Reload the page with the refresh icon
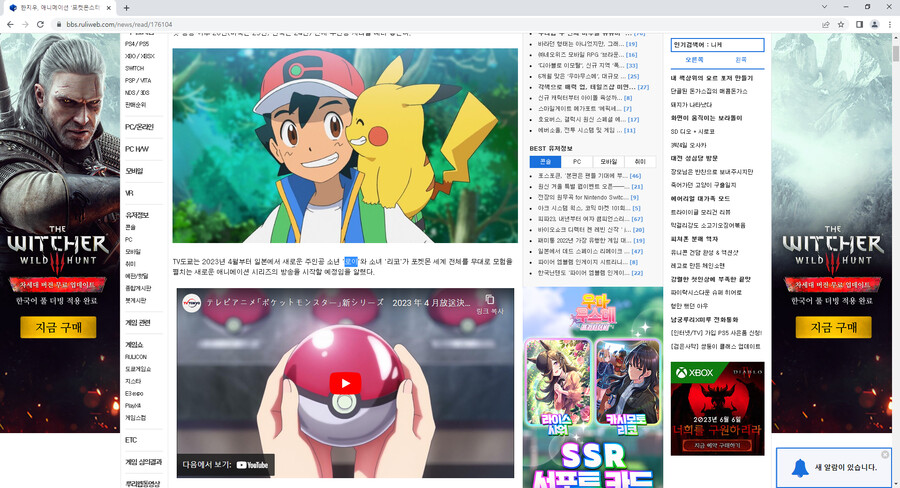Viewport: 900px width, 488px height. point(40,24)
